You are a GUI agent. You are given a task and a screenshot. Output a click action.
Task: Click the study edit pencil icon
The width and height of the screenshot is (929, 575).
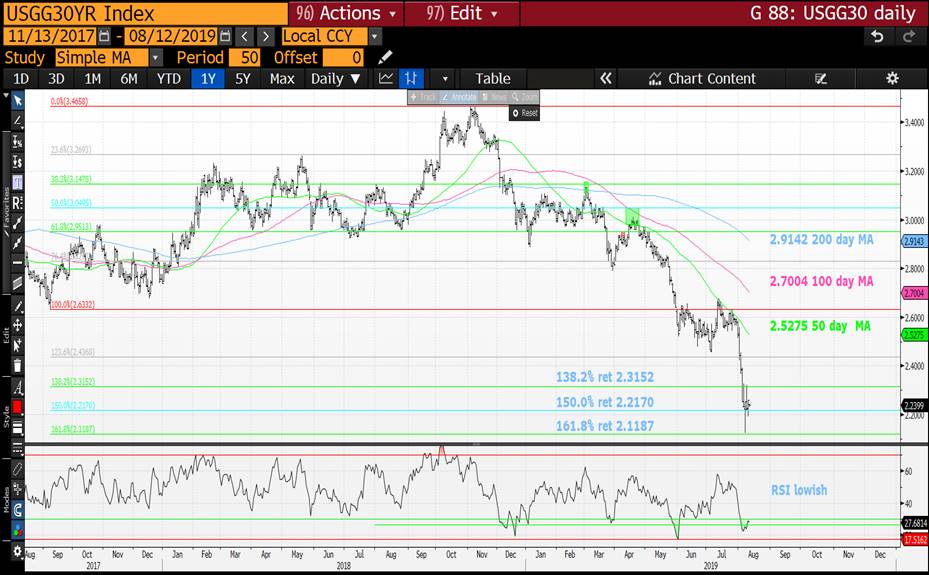click(385, 57)
